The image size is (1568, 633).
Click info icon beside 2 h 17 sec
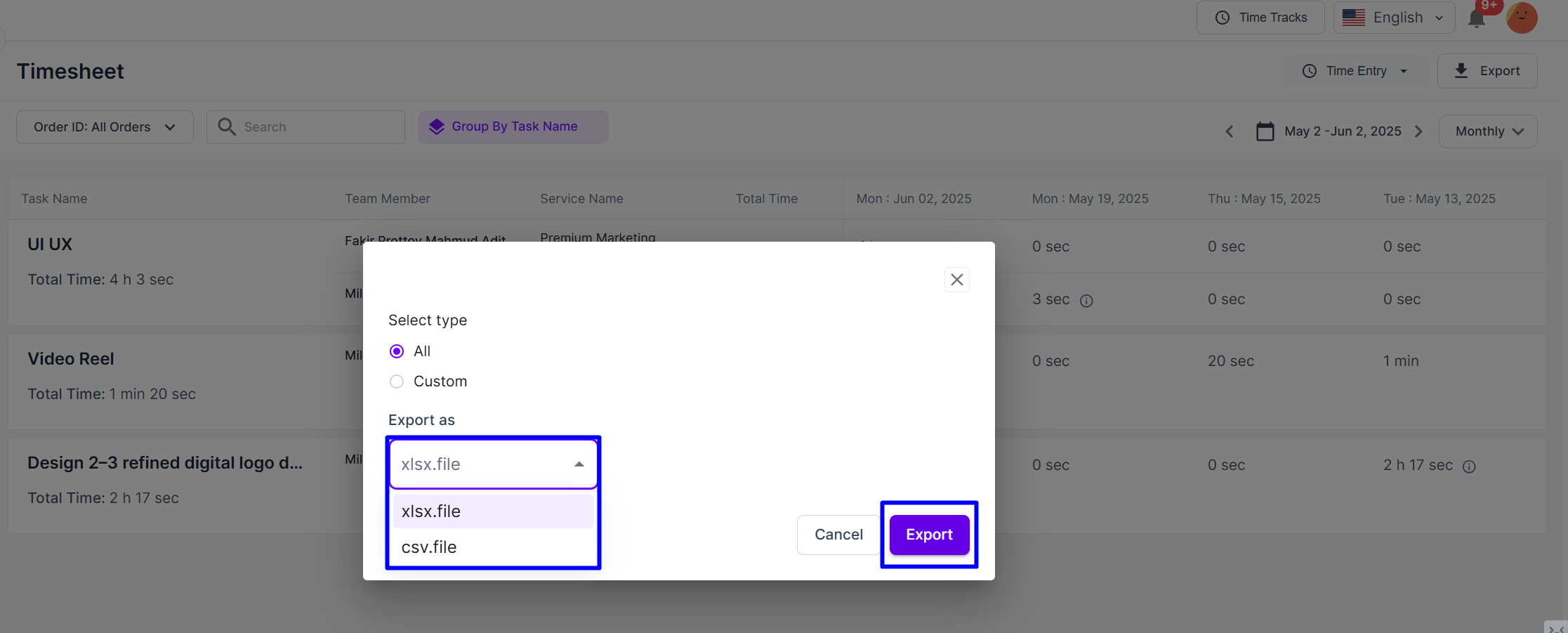tap(1469, 466)
